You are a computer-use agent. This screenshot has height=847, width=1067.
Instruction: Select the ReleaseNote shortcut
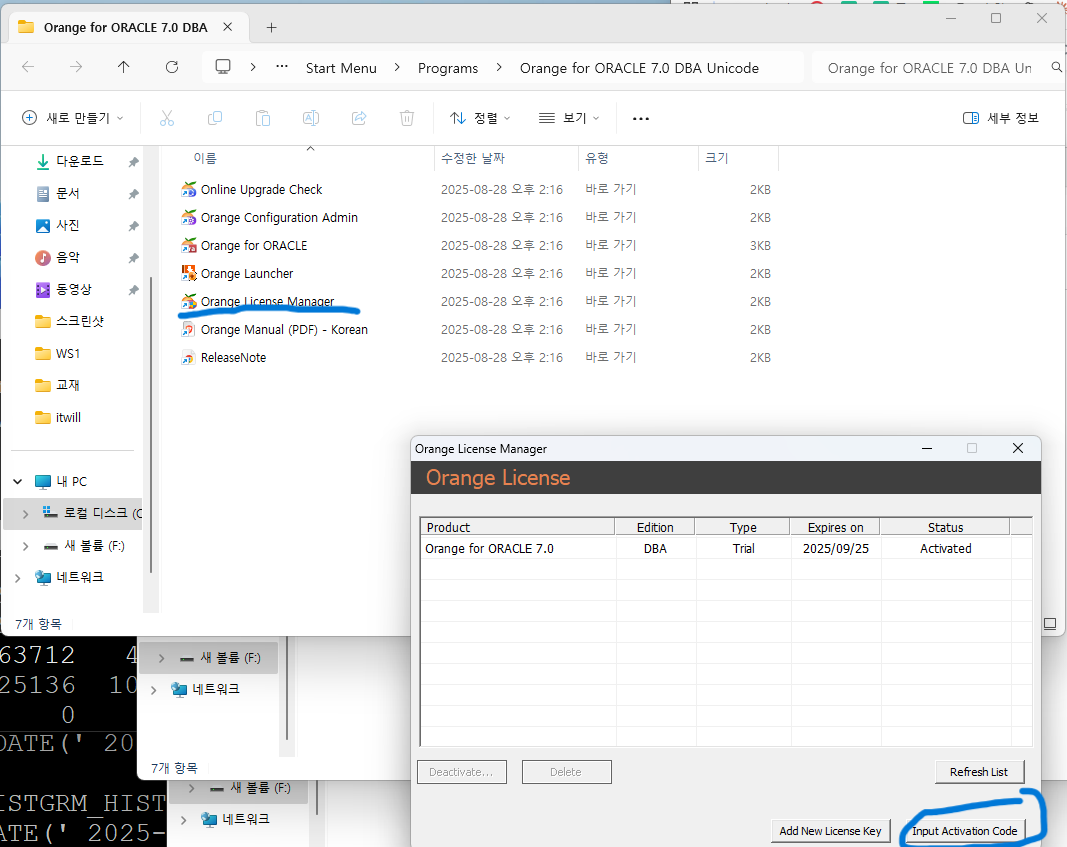point(224,358)
